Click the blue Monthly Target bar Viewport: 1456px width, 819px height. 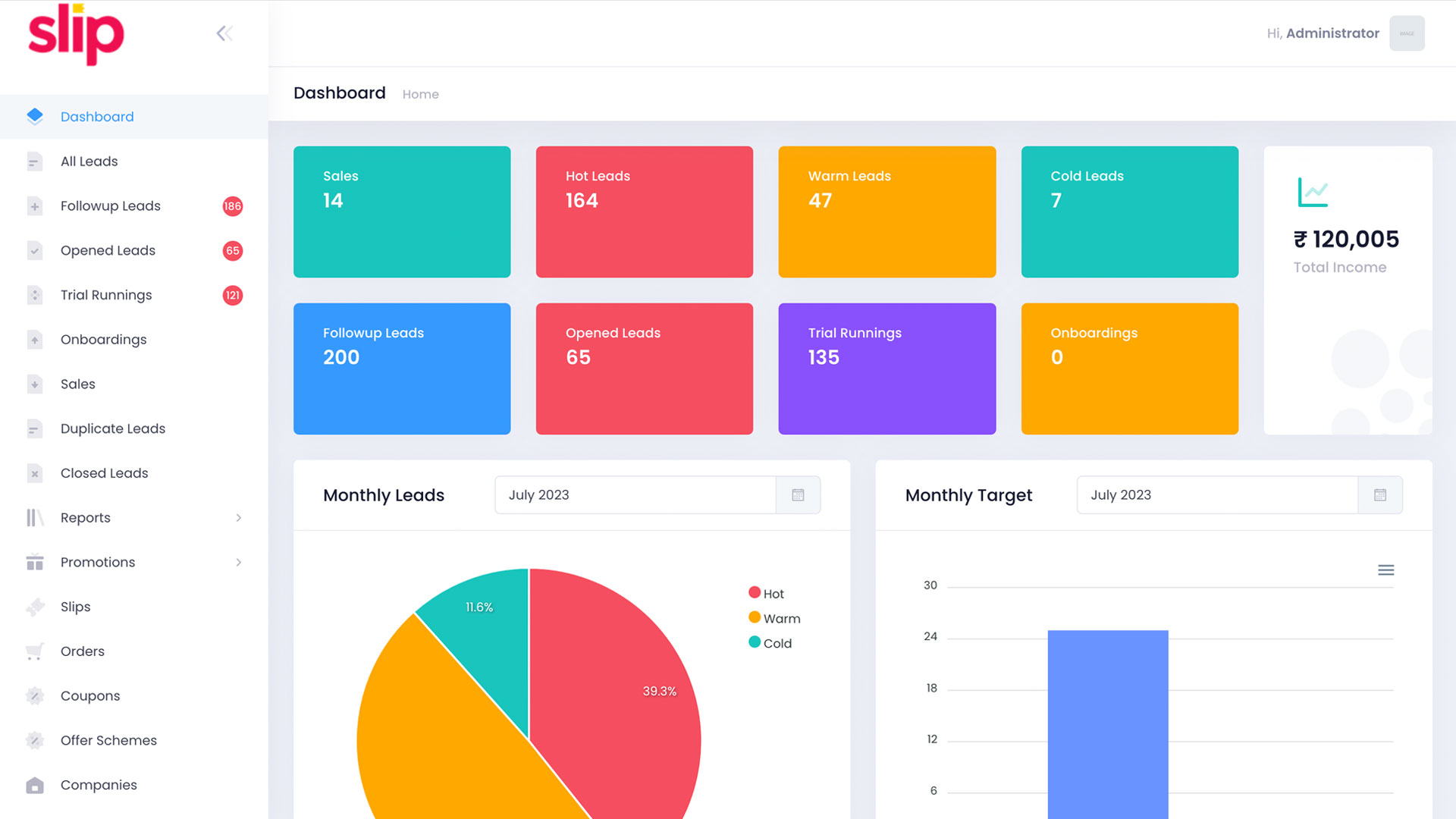(x=1108, y=724)
